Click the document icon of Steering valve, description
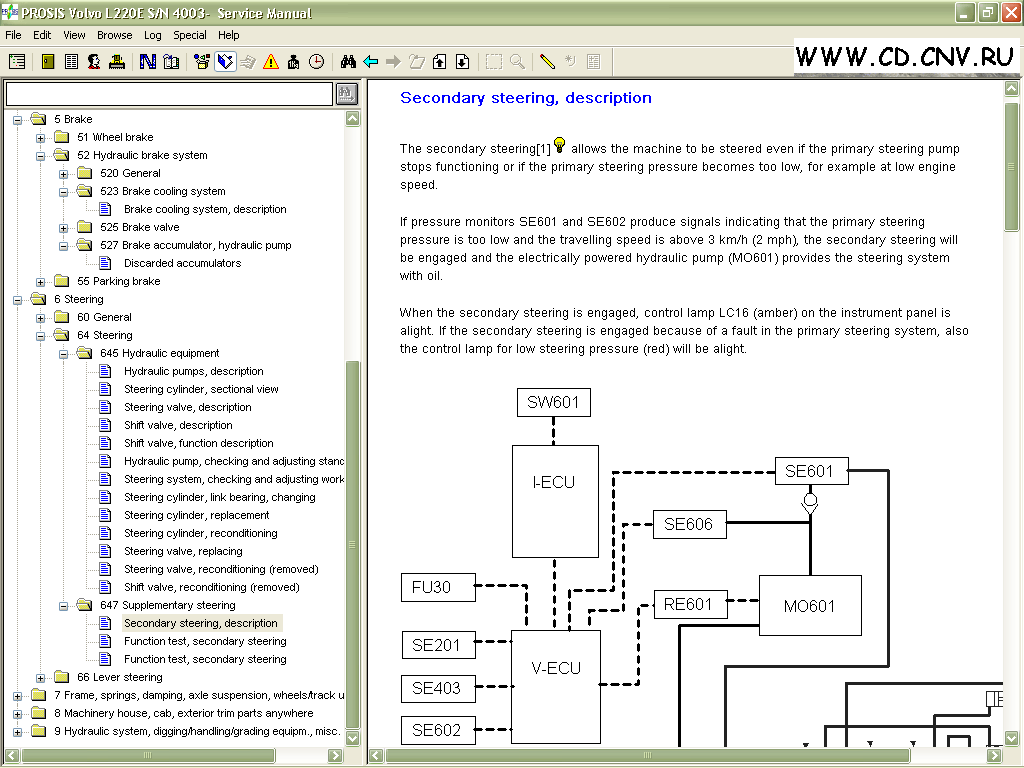This screenshot has width=1024, height=768. [x=105, y=407]
